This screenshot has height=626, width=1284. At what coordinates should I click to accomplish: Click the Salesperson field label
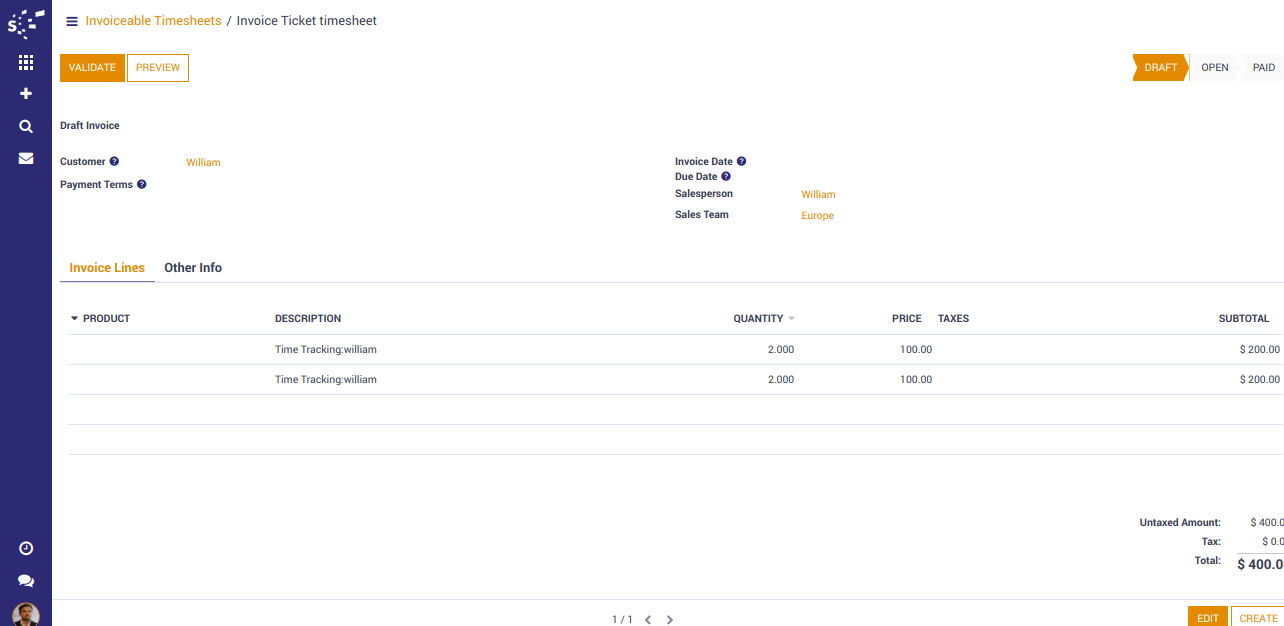704,193
